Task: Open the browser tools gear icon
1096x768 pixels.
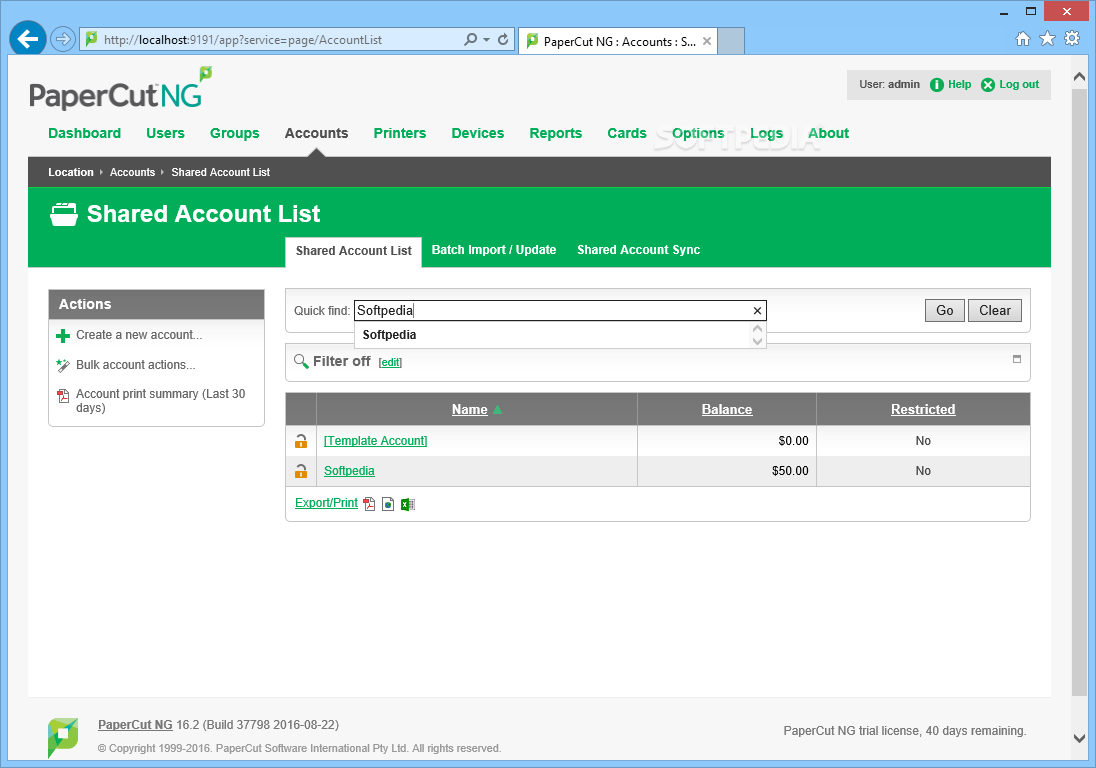Action: click(1072, 38)
